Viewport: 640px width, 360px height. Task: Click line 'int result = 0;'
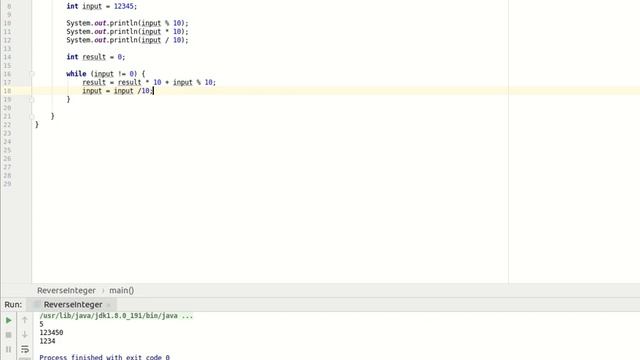(96, 57)
